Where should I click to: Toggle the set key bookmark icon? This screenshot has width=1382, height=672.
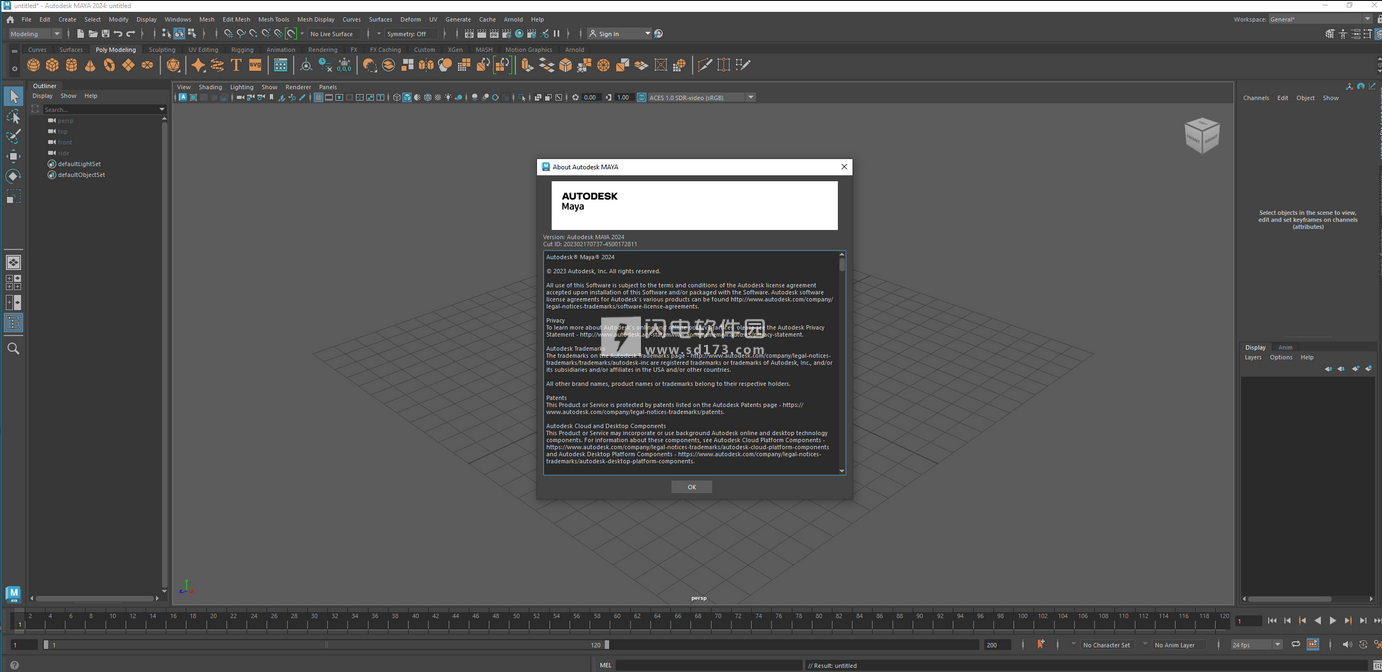point(1040,645)
